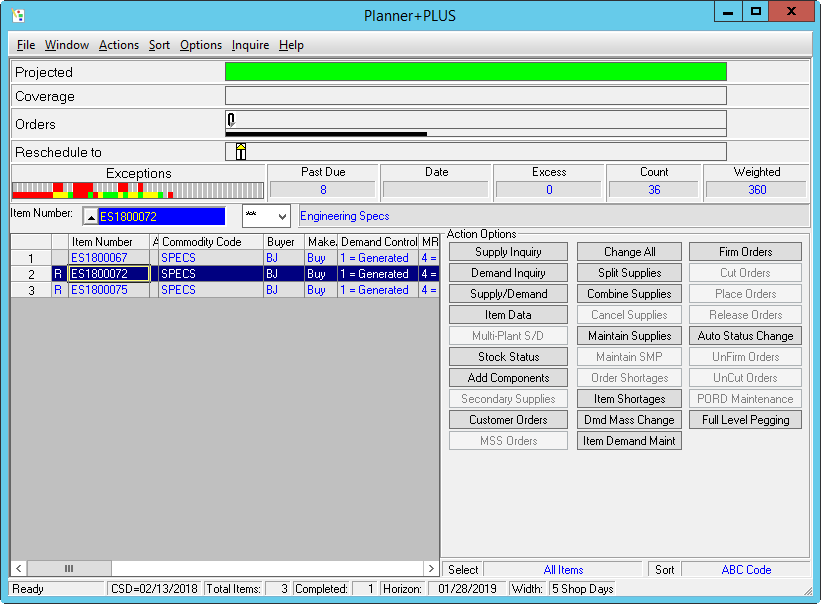Click the horizontal scrollbar thumb
The width and height of the screenshot is (821, 604).
(x=69, y=568)
